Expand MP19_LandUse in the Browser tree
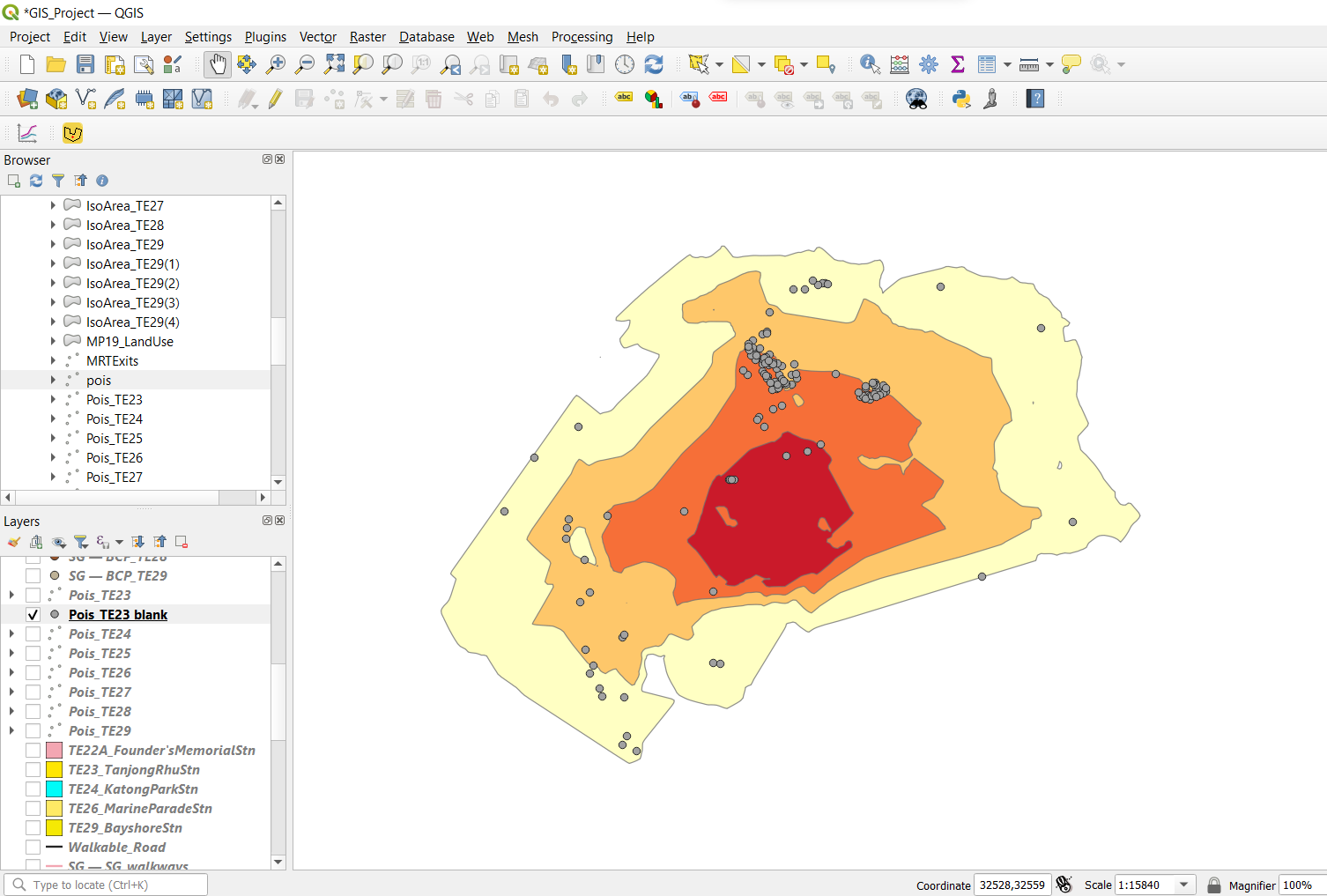 pyautogui.click(x=53, y=342)
